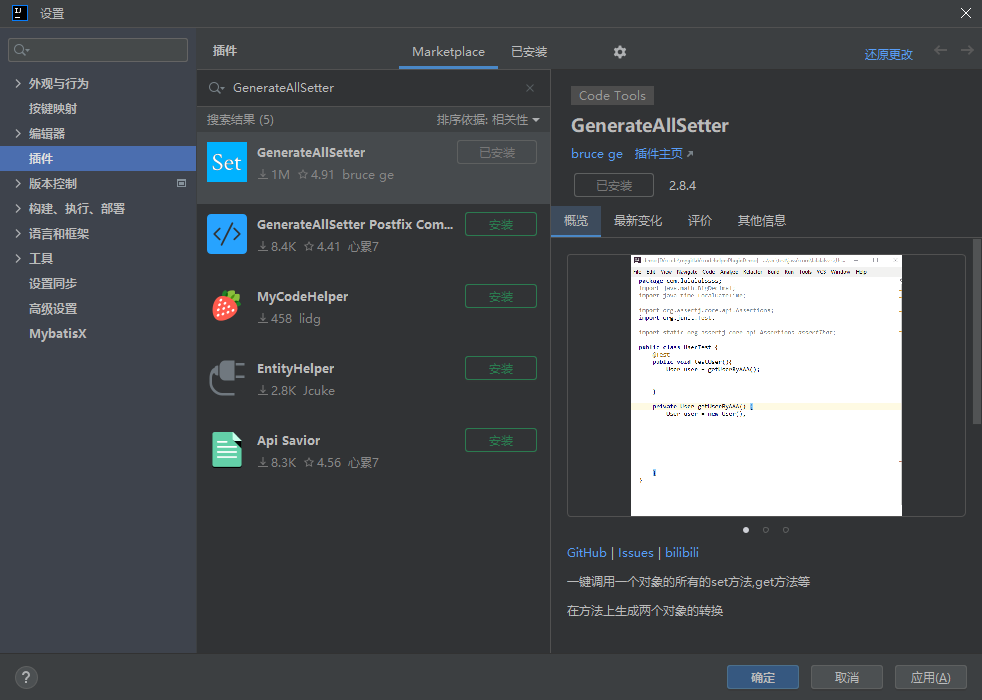Open the Issues link

[636, 553]
